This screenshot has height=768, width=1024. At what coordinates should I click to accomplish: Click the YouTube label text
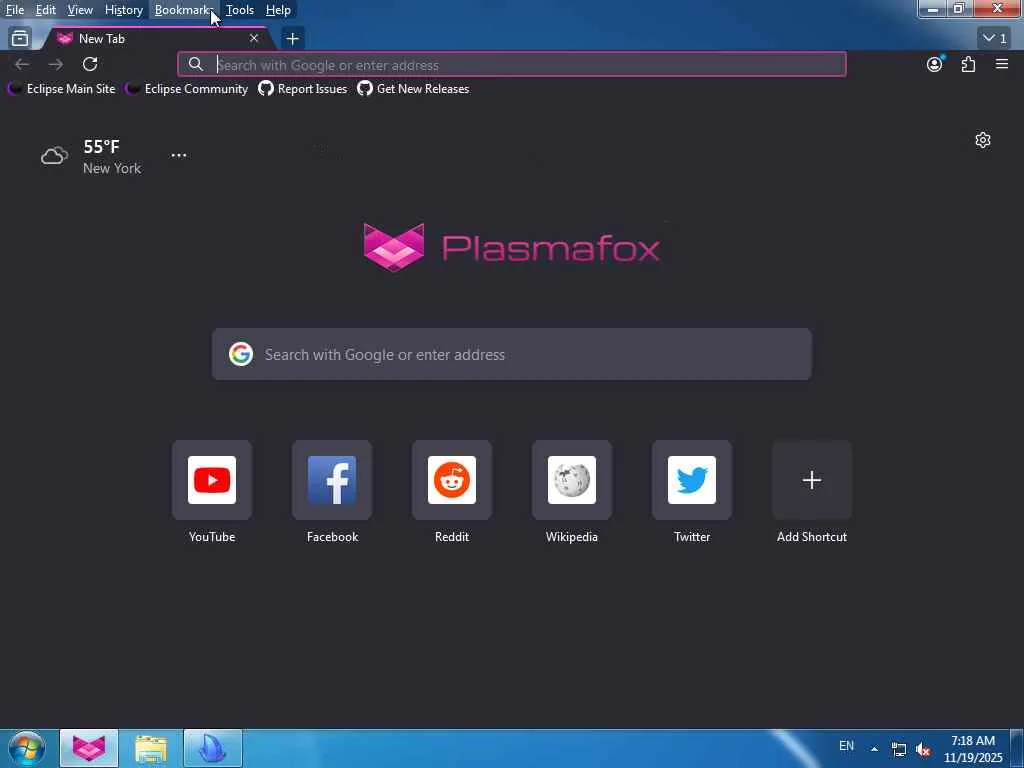[x=212, y=537]
